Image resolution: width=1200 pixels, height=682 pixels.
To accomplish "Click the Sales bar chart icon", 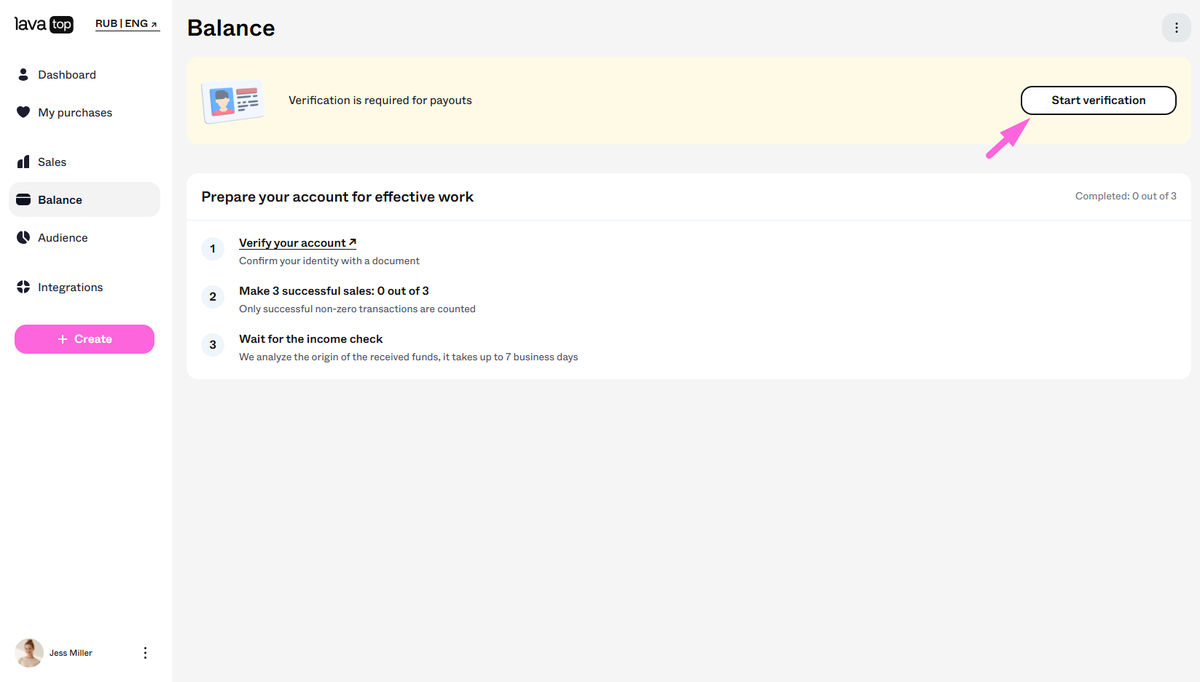I will 23,162.
